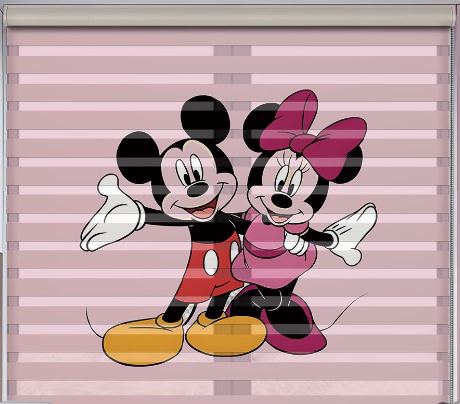Image resolution: width=460 pixels, height=404 pixels.
Task: Click Mickey's black nose
Action: click(197, 189)
